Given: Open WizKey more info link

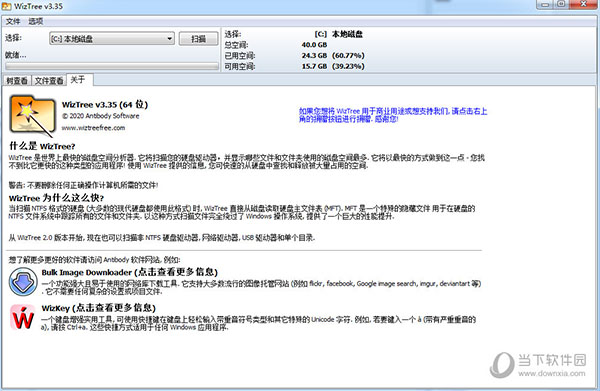Looking at the screenshot, I should [x=98, y=308].
